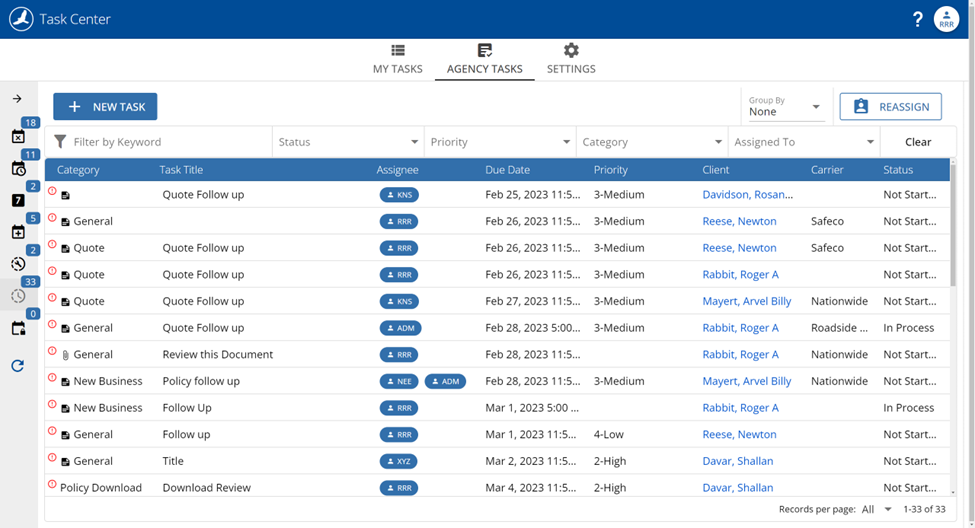
Task: Sort by the Category column header
Action: click(78, 170)
